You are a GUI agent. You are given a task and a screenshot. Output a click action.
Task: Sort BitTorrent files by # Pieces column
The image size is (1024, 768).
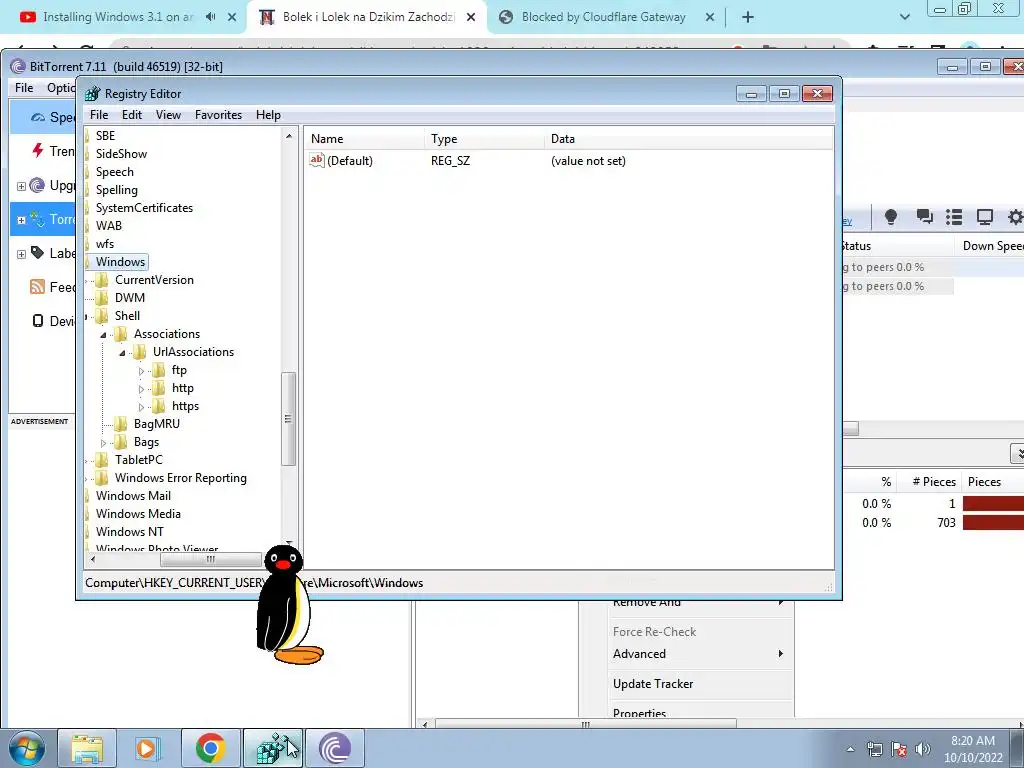[934, 482]
